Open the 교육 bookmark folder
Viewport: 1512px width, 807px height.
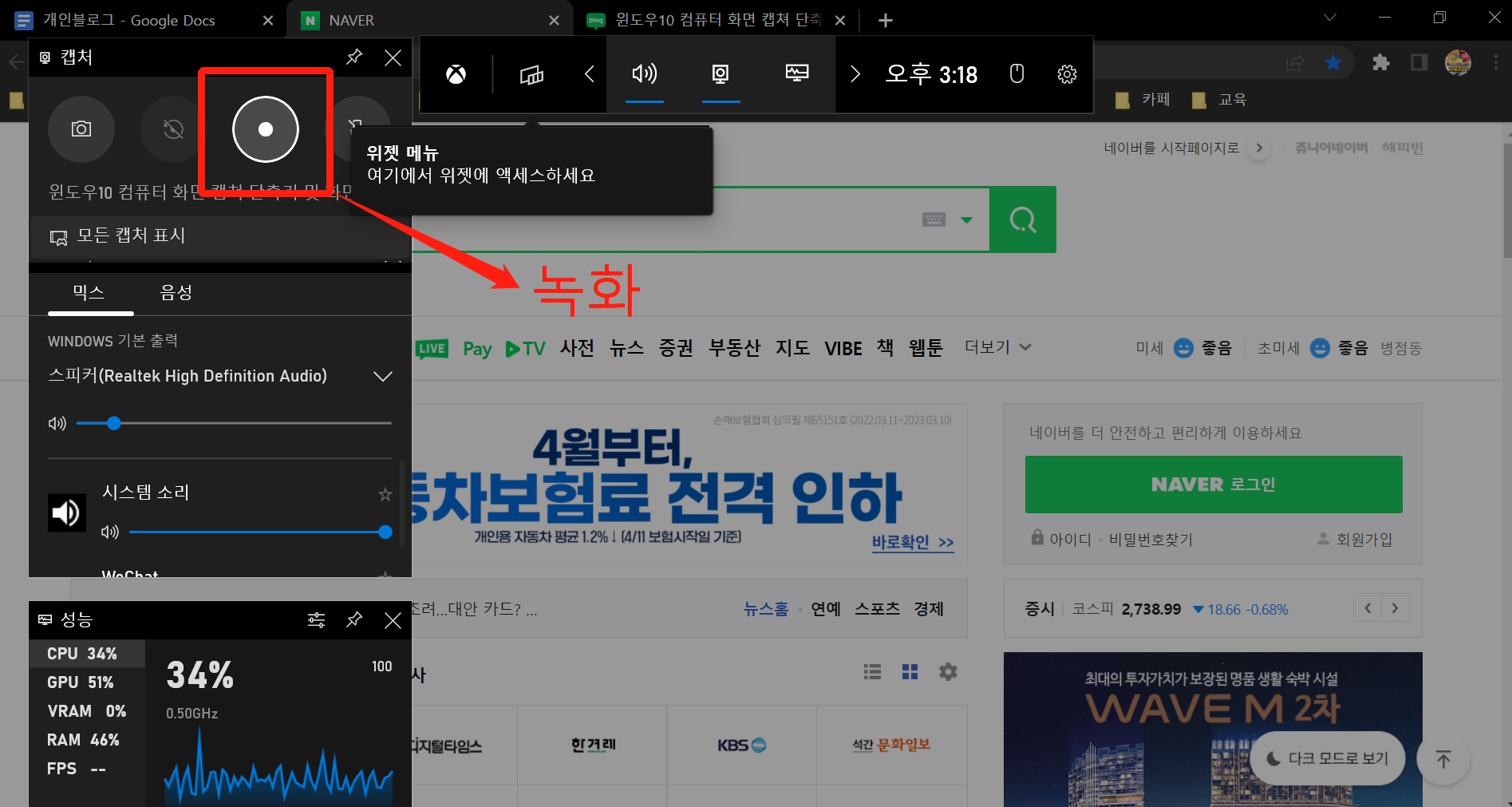coord(1219,100)
